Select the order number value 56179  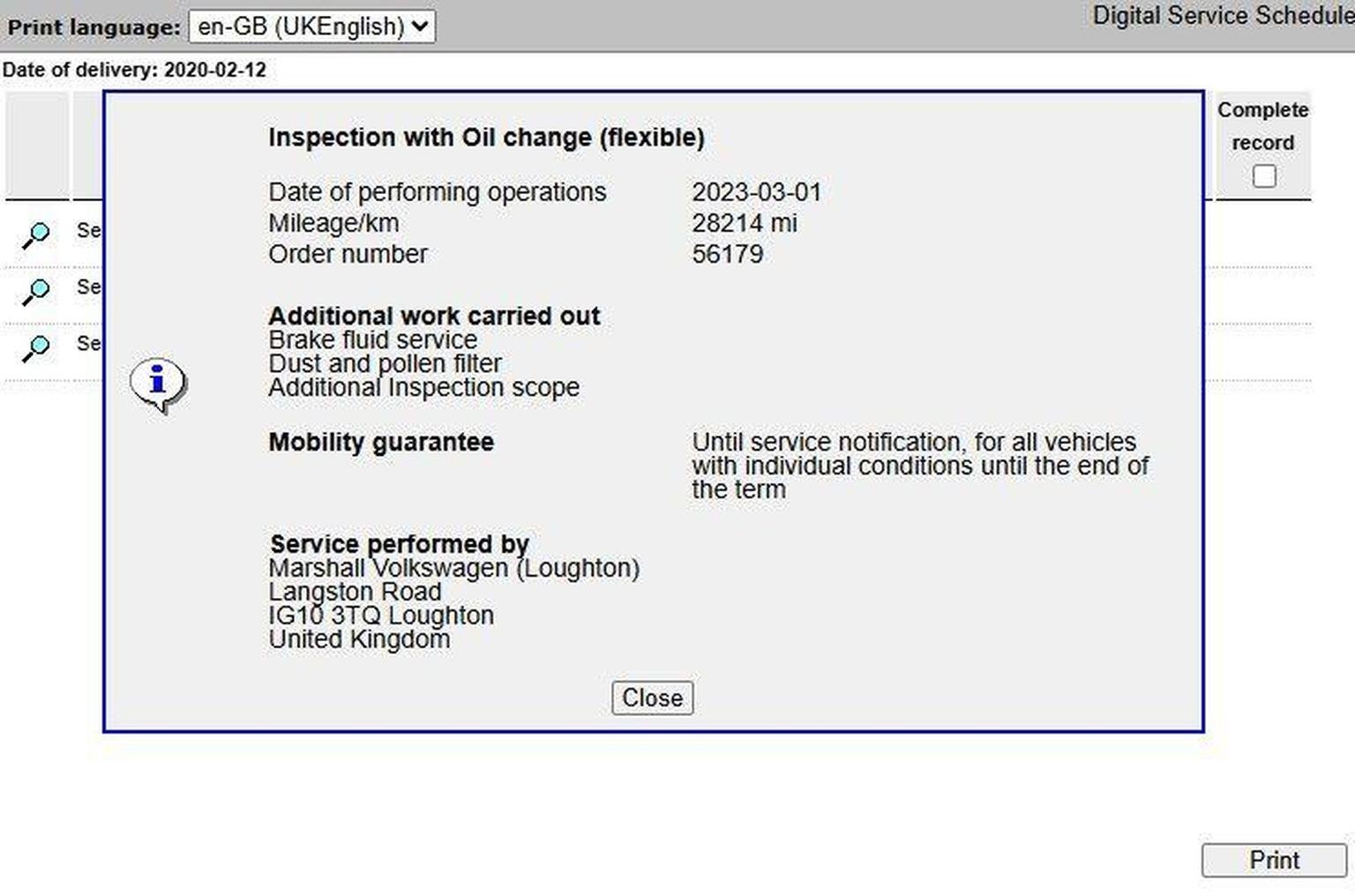tap(728, 254)
